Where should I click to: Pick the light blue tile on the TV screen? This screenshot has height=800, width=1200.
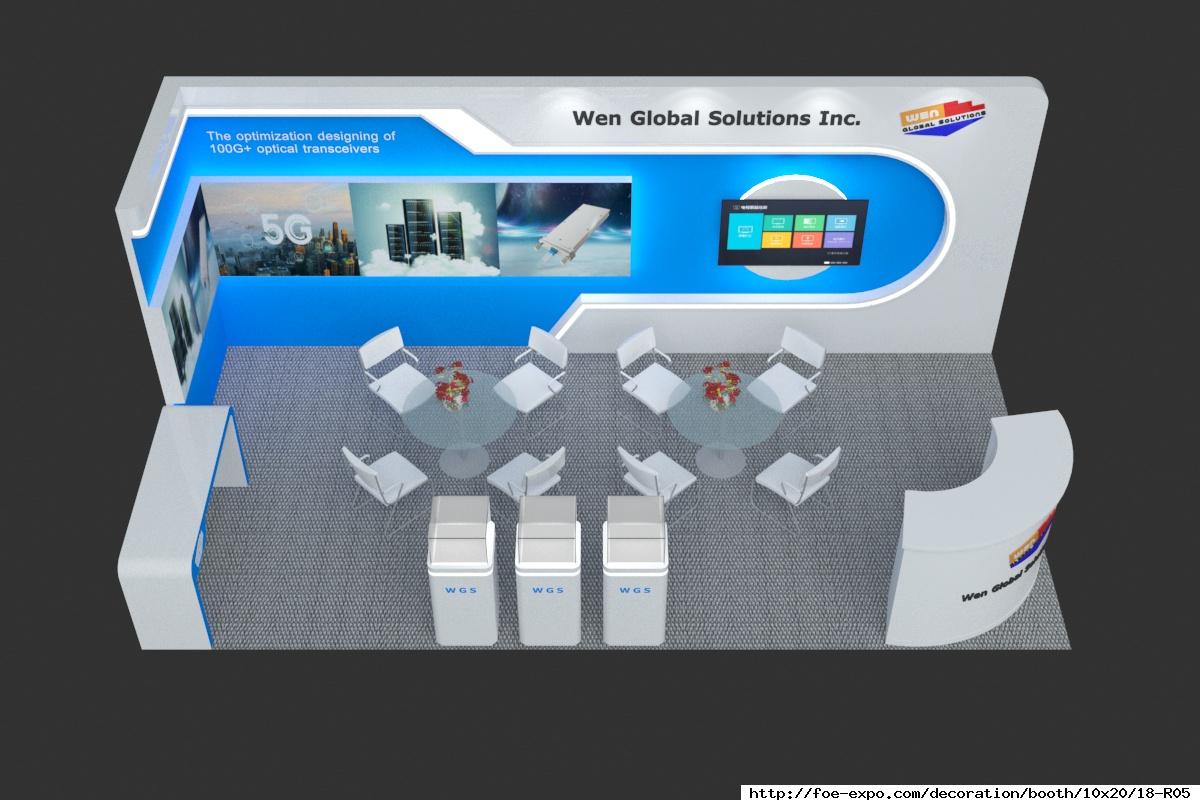tap(841, 222)
